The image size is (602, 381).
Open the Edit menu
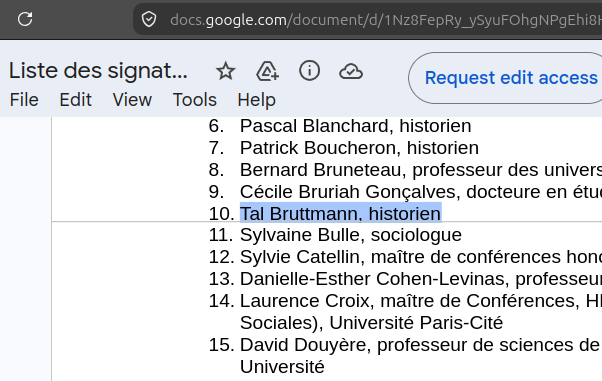(75, 100)
